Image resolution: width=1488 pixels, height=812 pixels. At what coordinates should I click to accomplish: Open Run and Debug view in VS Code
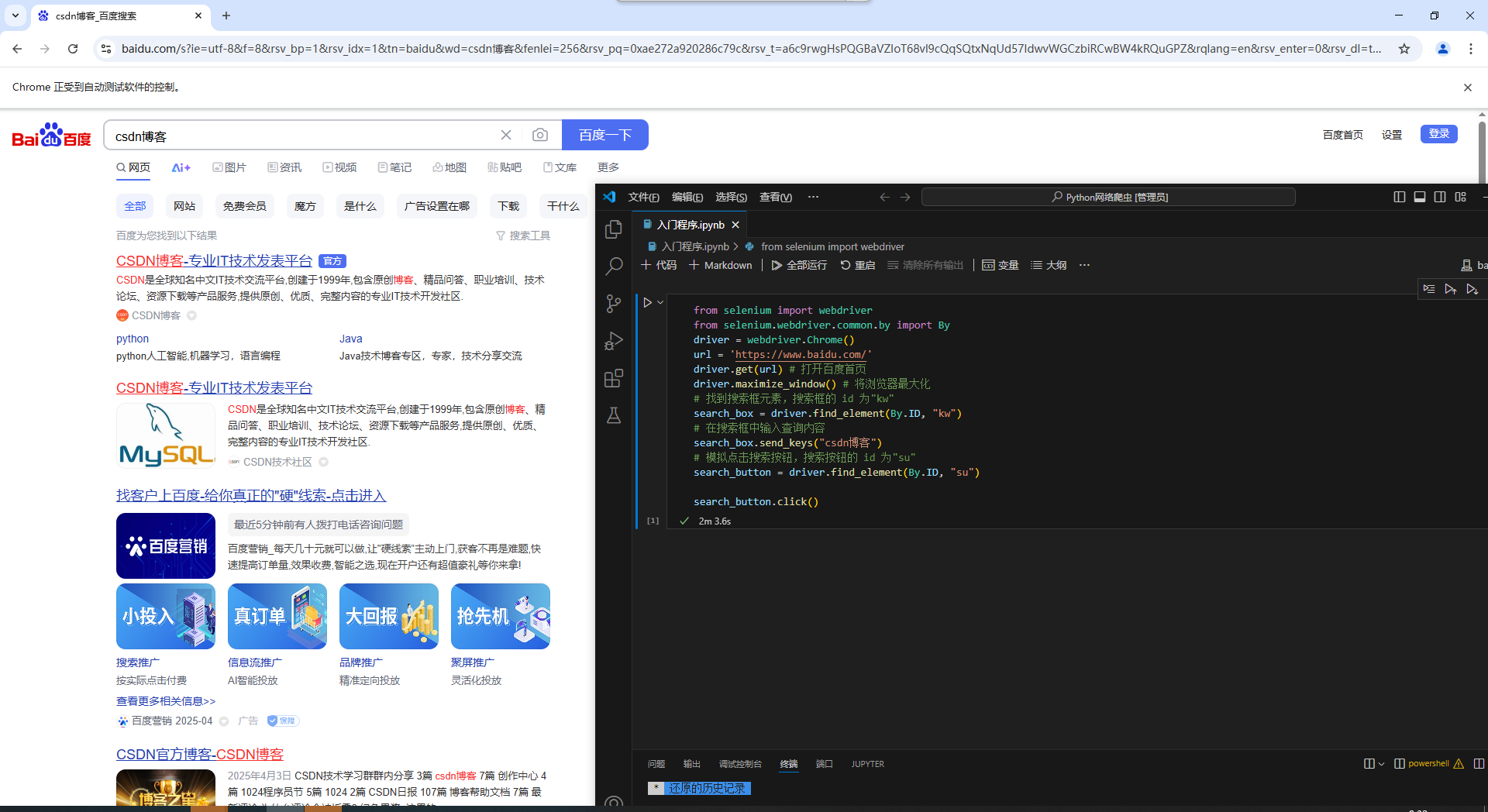point(614,341)
